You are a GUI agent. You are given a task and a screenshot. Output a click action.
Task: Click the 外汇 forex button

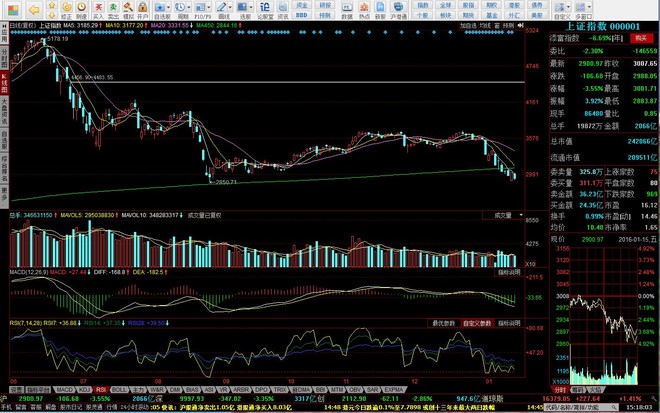coord(514,15)
